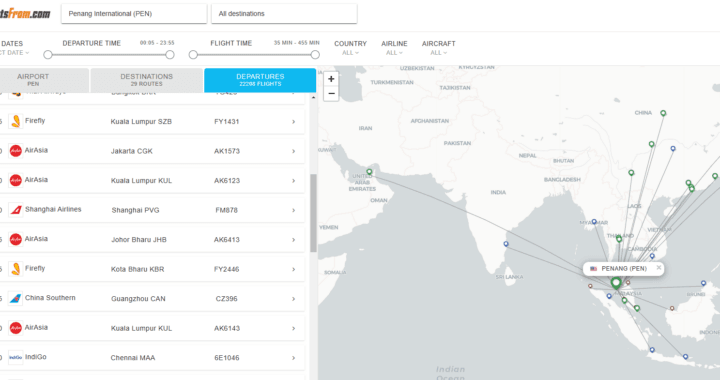
Task: Click the IndiGo logo icon
Action: [x=16, y=357]
